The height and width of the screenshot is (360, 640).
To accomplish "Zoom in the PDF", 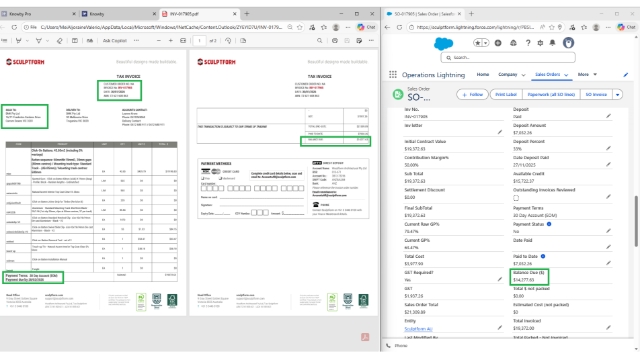I will pyautogui.click(x=171, y=41).
